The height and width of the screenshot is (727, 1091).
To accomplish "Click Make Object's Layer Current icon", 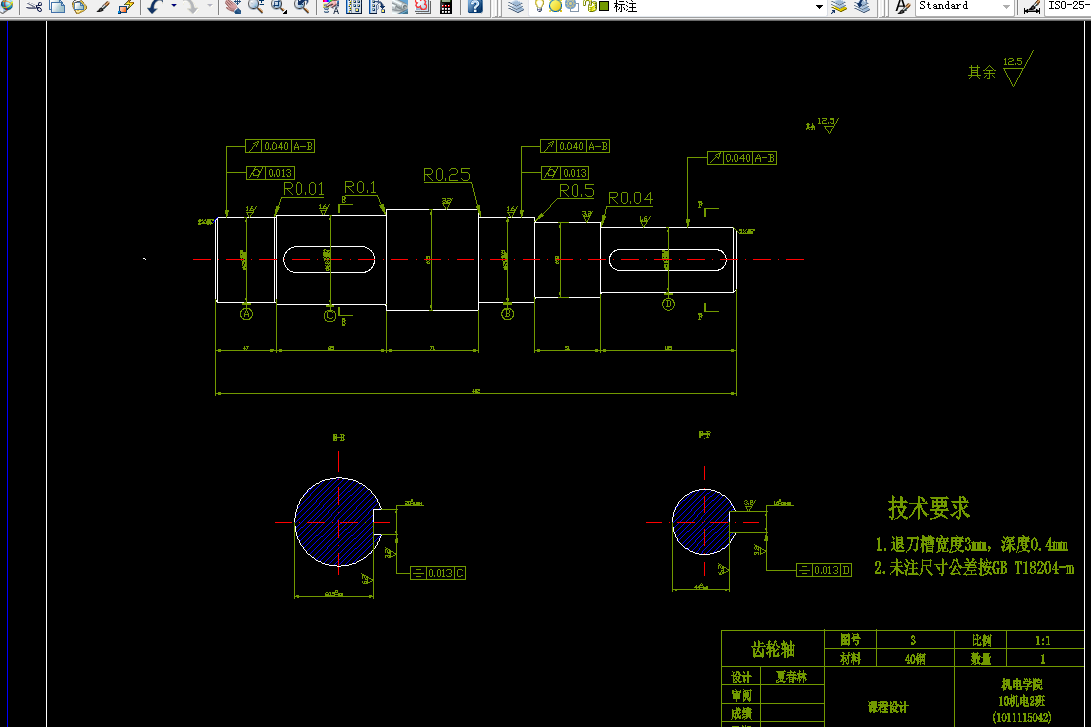I will pyautogui.click(x=838, y=7).
